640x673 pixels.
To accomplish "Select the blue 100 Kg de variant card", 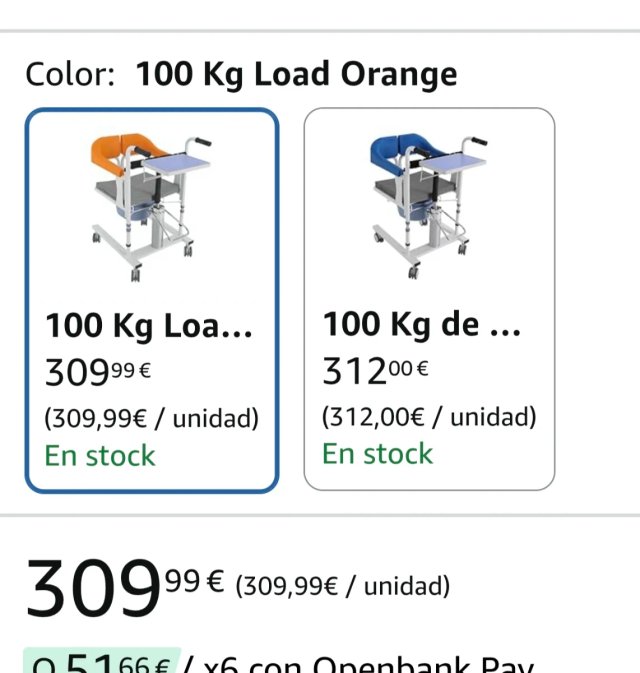I will 429,299.
